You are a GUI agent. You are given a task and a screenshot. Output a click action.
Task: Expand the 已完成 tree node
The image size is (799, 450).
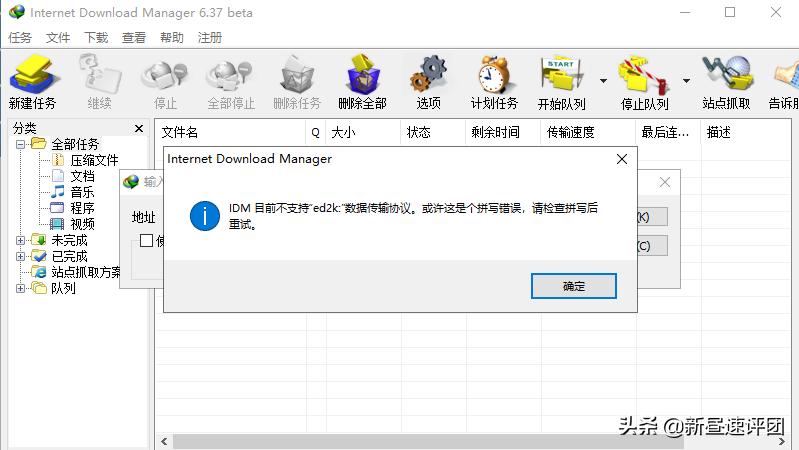(20, 256)
